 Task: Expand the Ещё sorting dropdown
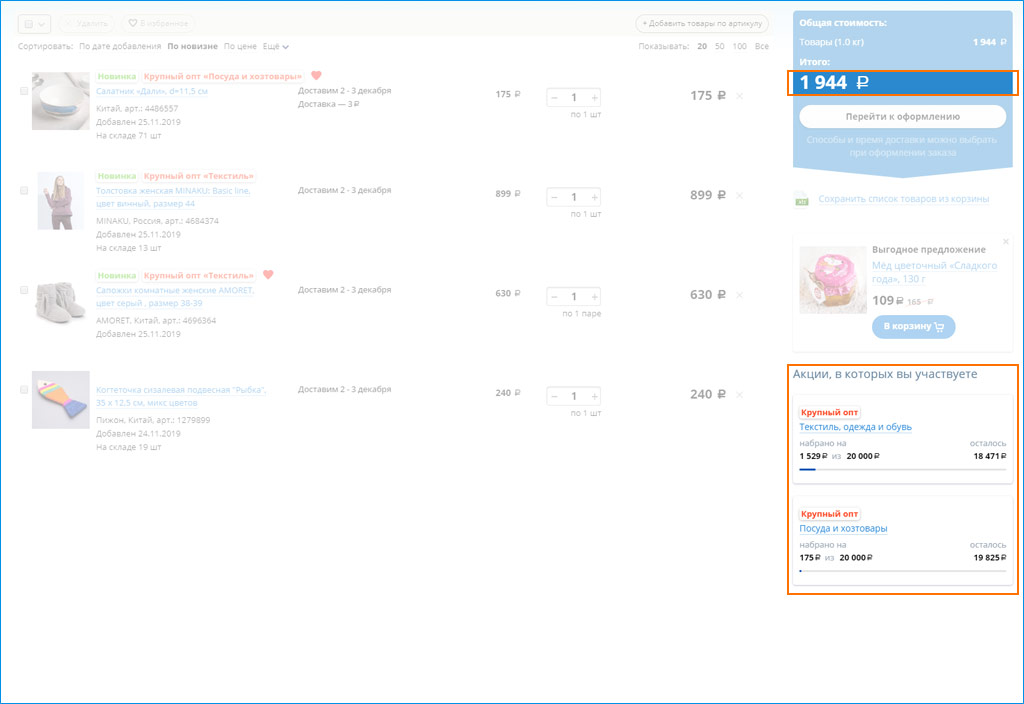276,46
